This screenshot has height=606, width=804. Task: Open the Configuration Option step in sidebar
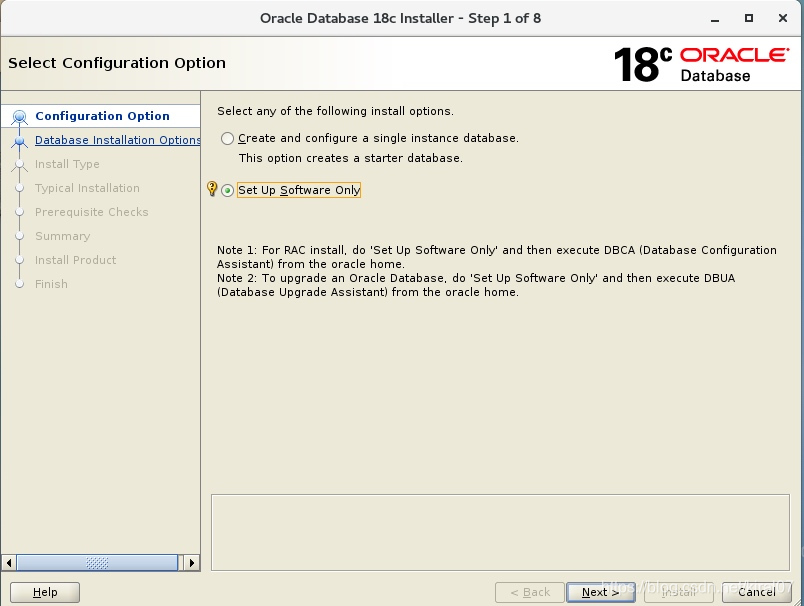click(102, 116)
